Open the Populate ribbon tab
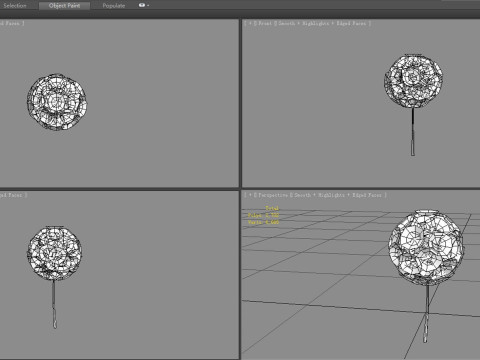This screenshot has height=360, width=480. point(114,6)
